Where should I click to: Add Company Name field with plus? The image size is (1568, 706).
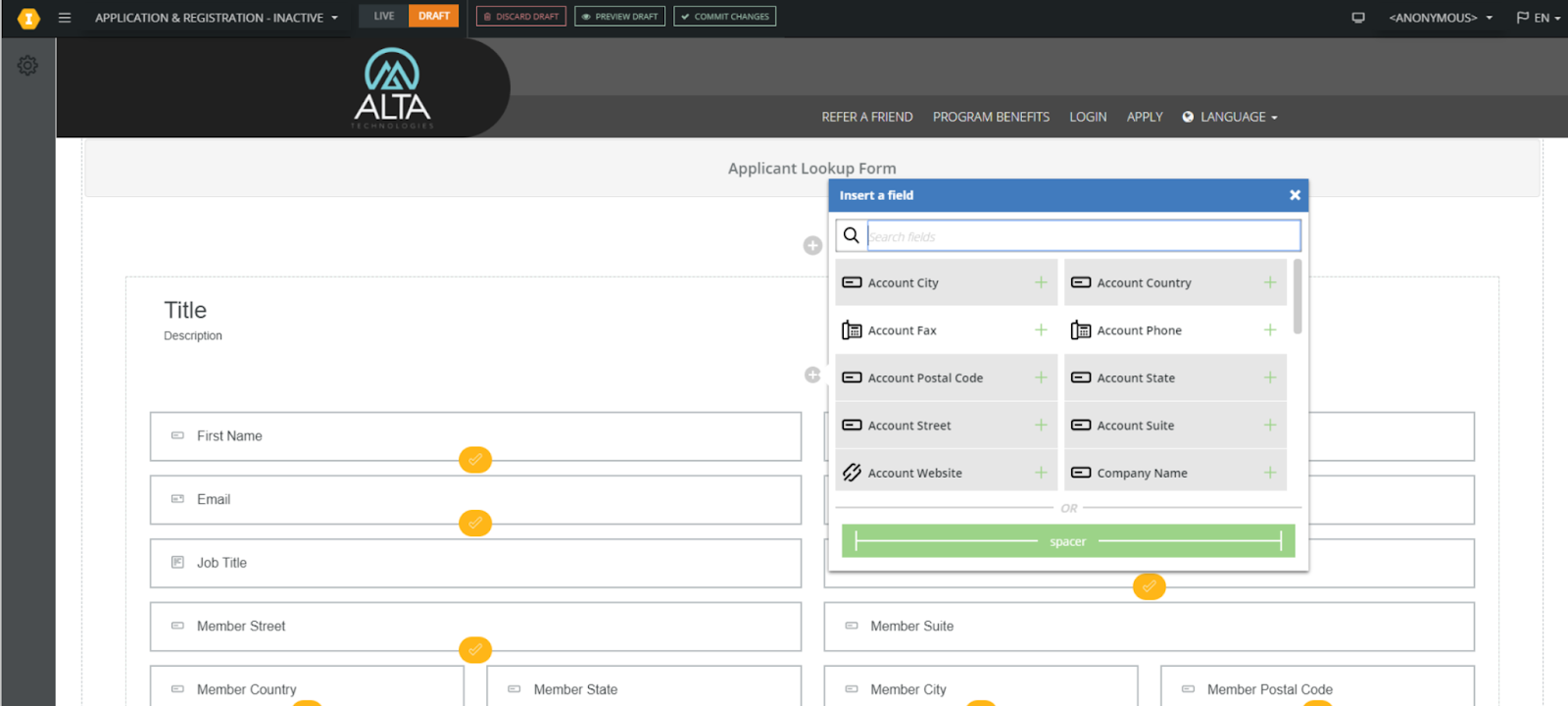click(1270, 473)
